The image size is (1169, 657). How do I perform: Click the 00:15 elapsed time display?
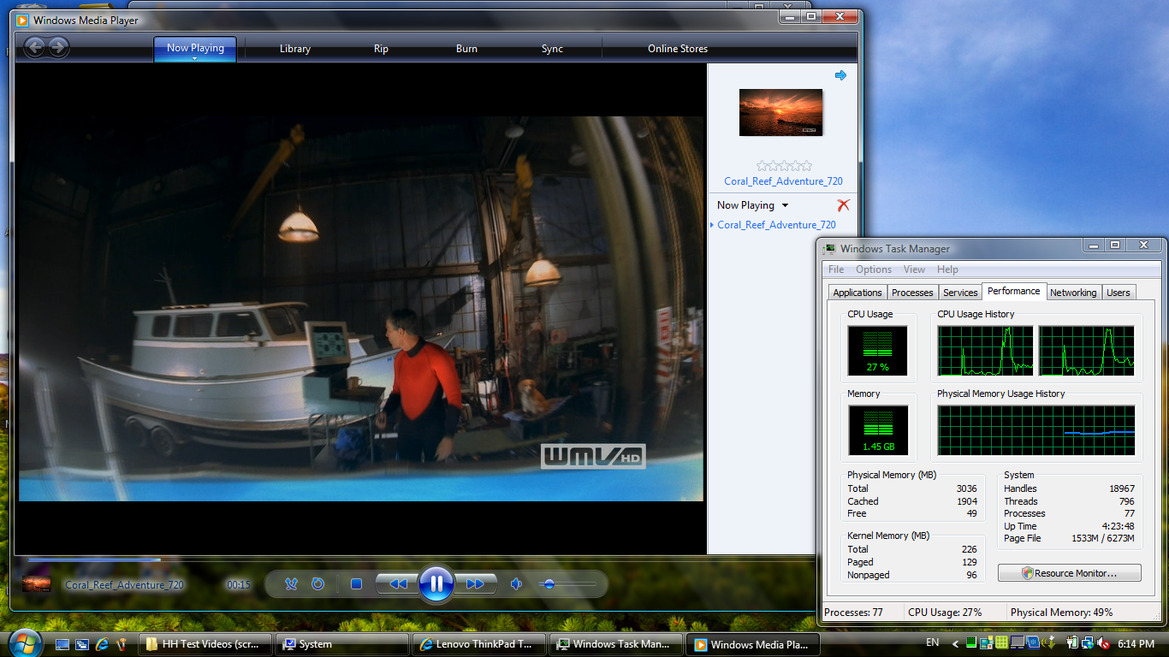(x=239, y=585)
